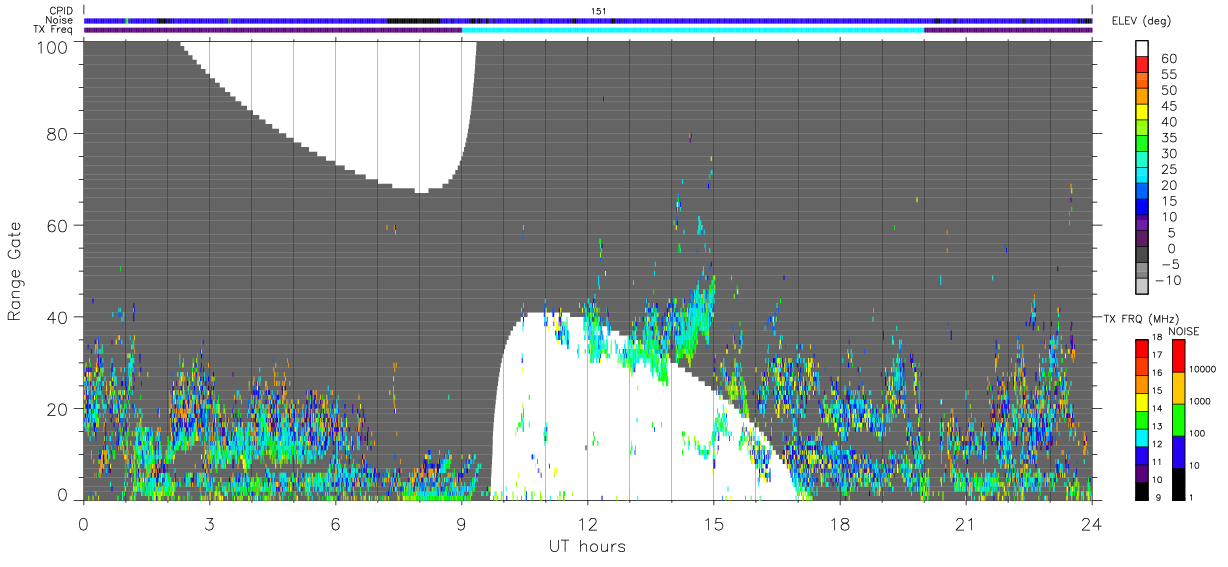Click the green 100-1000 NOISE colorbar segment
Image resolution: width=1228 pixels, height=567 pixels.
1178,420
